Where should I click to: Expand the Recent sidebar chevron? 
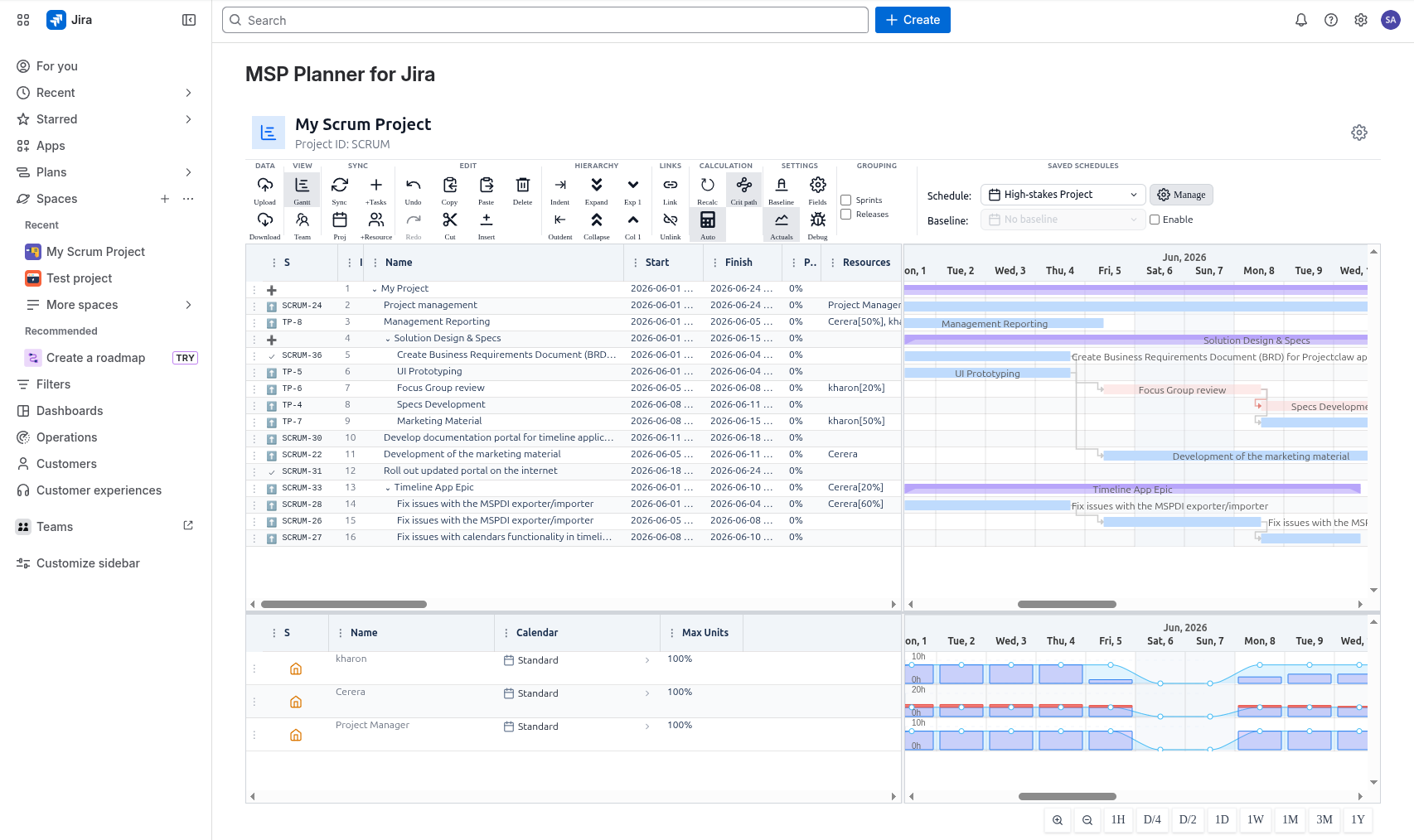pos(188,93)
